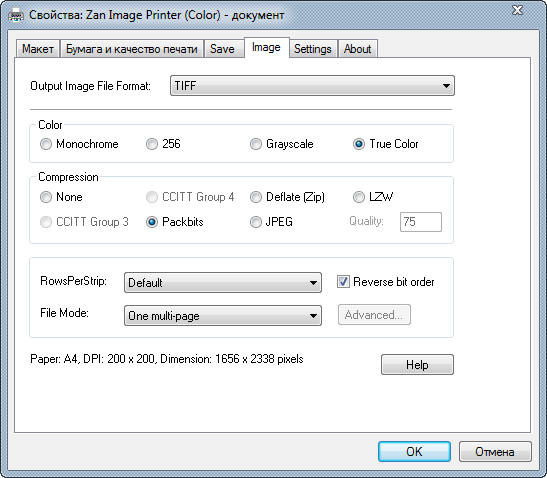
Task: Open the File Mode dropdown
Action: coord(223,316)
